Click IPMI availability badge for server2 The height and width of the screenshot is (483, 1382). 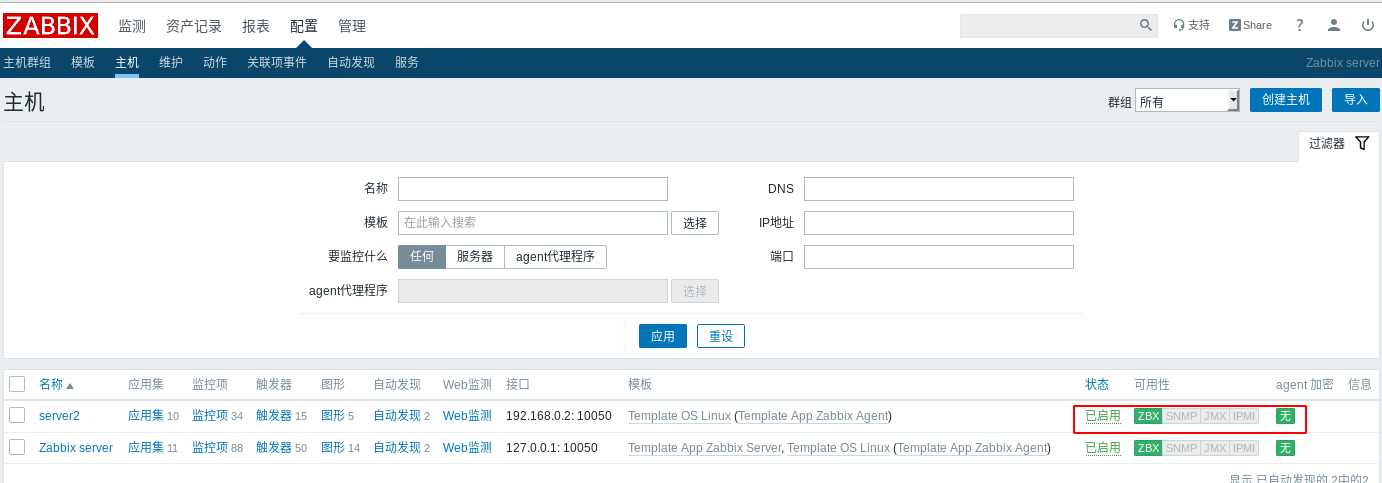coord(1244,416)
